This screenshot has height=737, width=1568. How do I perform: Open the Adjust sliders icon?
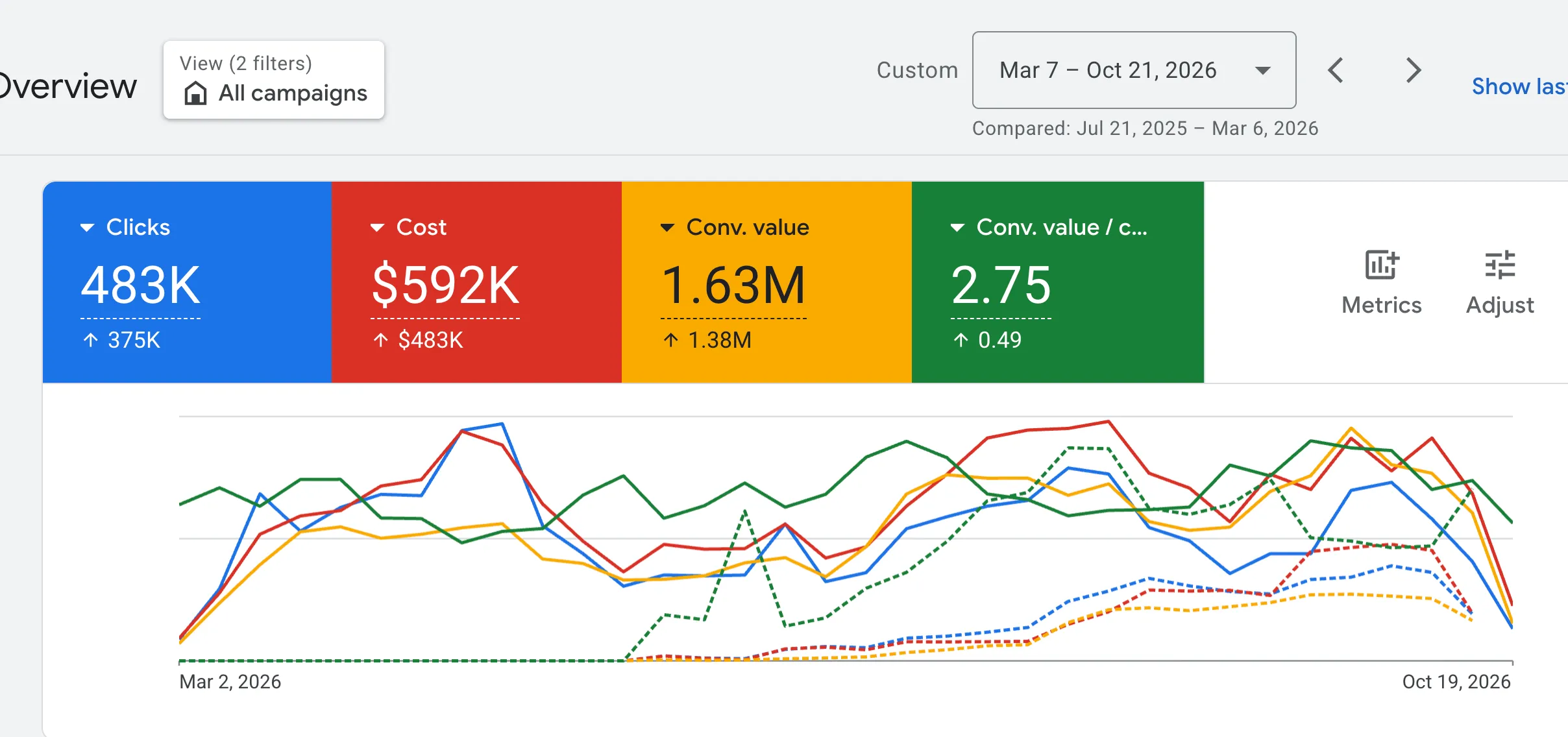point(1500,265)
